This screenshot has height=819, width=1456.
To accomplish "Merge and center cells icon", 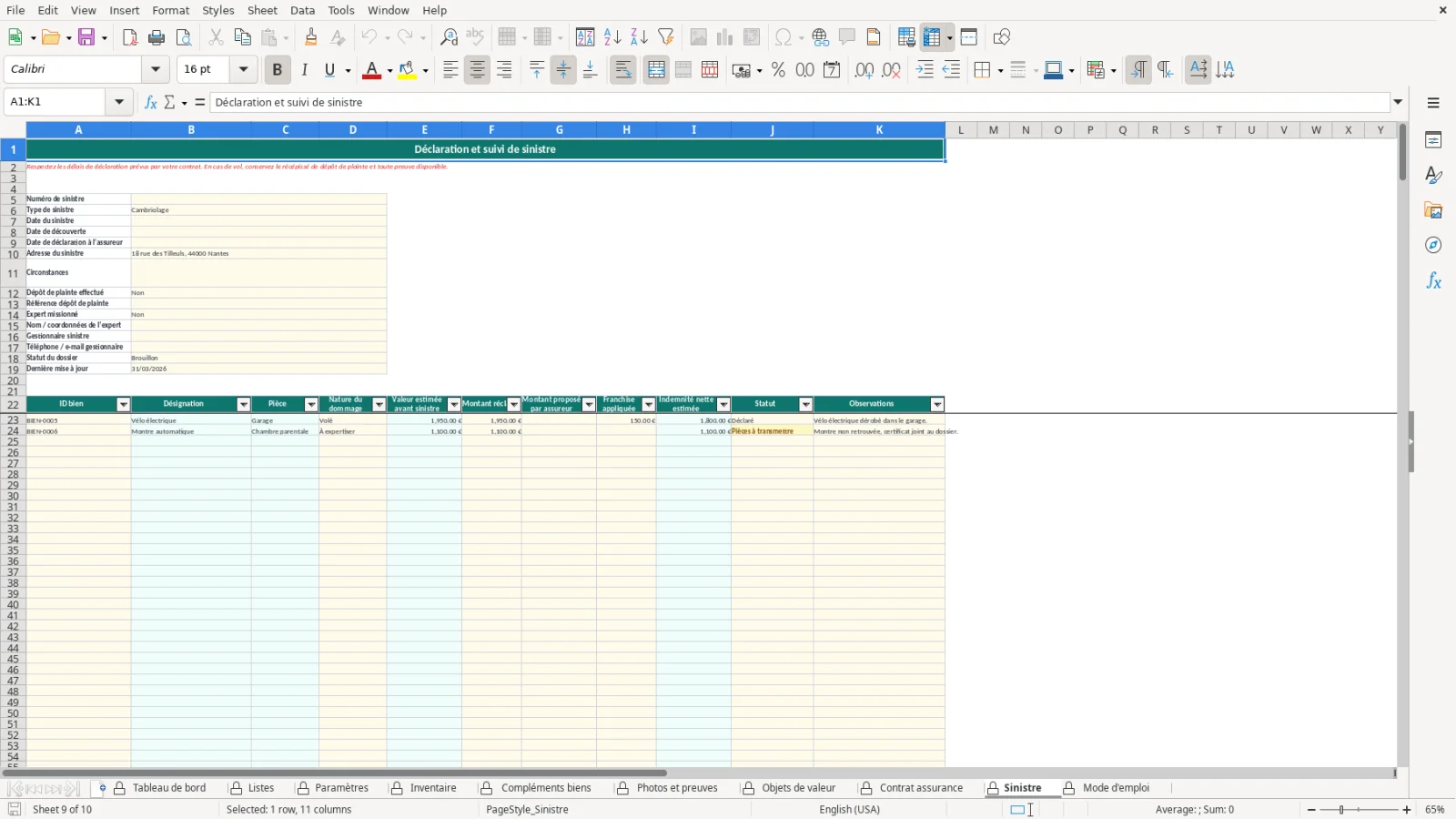I will coord(656,70).
